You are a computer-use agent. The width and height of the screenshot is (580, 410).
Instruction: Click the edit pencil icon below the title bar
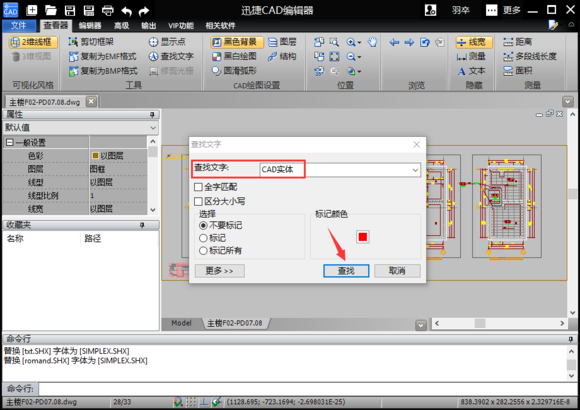click(x=553, y=25)
